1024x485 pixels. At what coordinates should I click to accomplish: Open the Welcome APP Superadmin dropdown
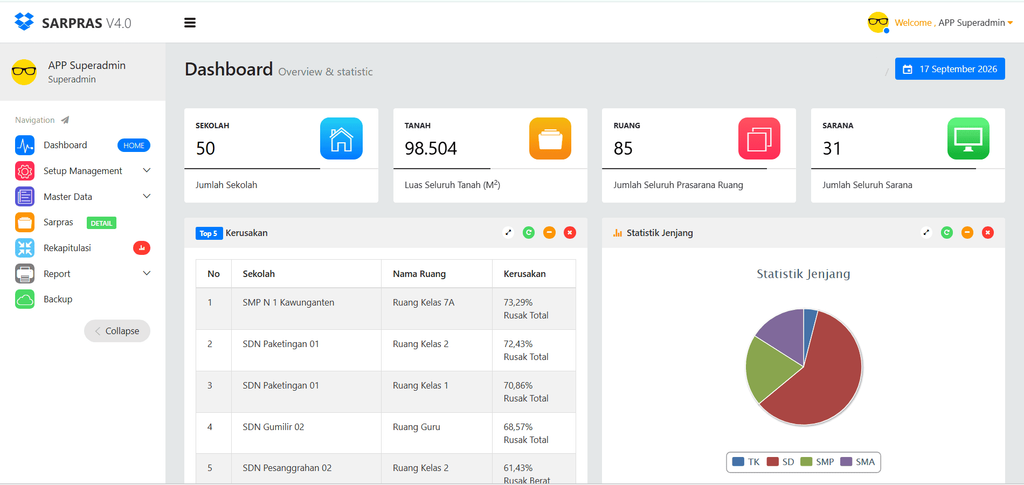coord(953,23)
